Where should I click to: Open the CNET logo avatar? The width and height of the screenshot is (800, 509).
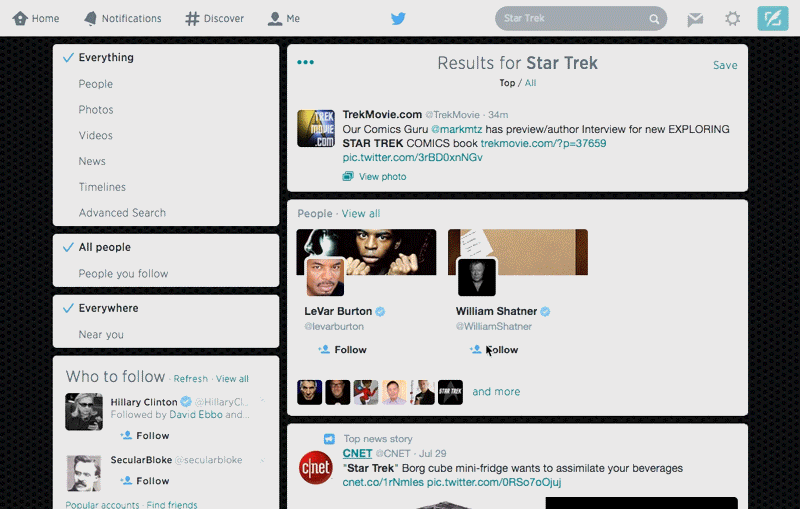pos(316,467)
